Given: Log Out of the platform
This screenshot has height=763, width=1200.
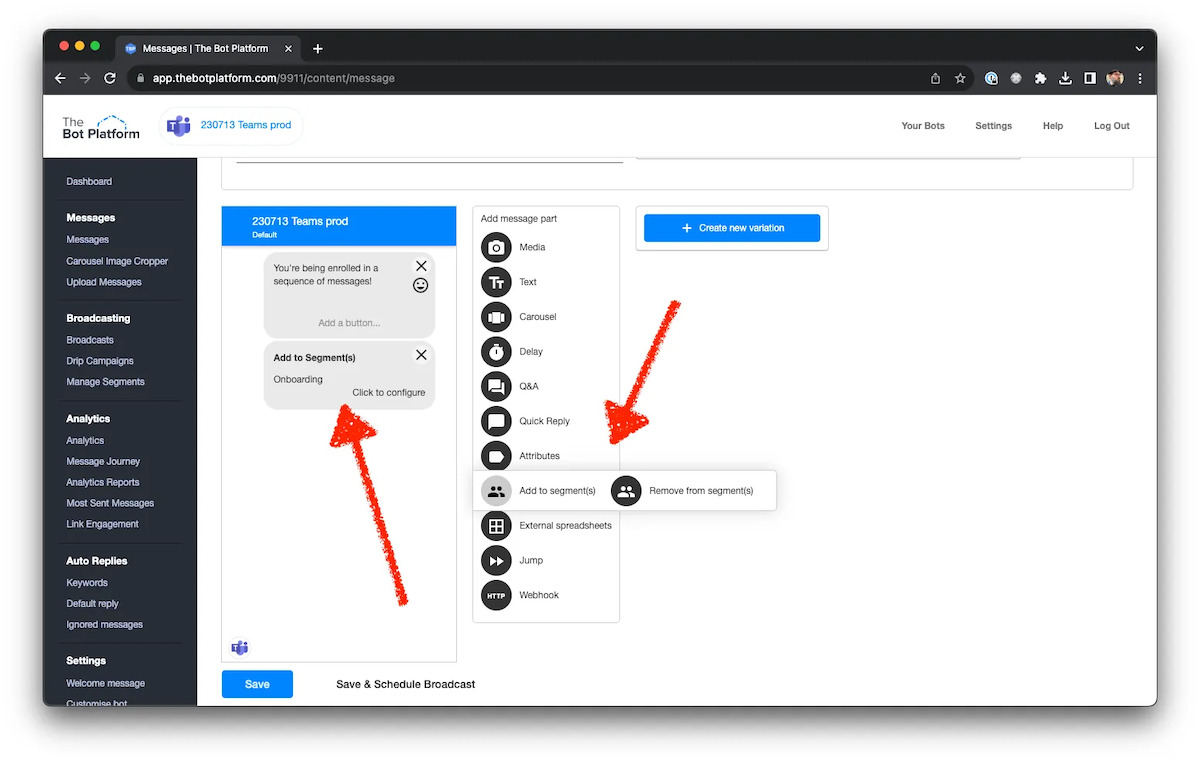Looking at the screenshot, I should pyautogui.click(x=1112, y=126).
